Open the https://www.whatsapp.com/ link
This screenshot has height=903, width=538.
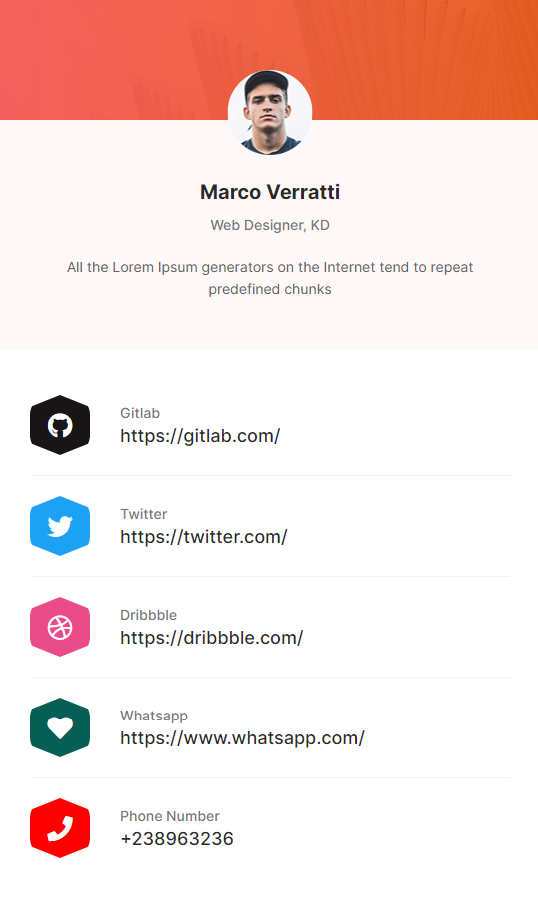[x=242, y=738]
